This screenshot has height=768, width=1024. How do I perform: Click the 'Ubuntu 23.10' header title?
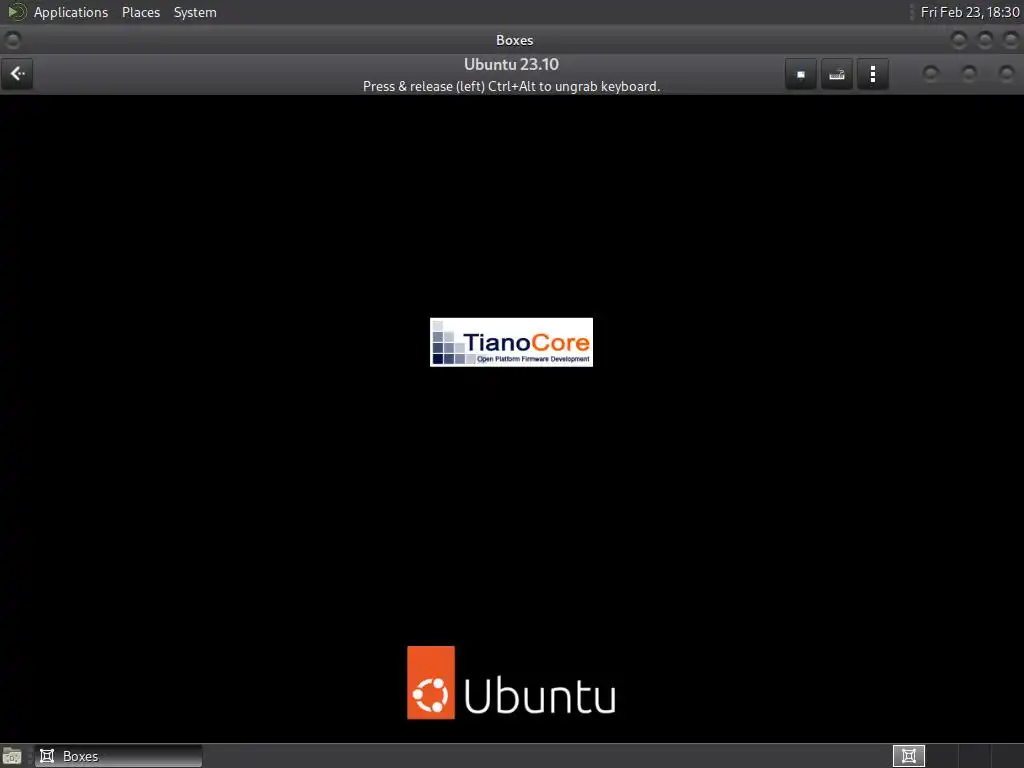pyautogui.click(x=511, y=65)
